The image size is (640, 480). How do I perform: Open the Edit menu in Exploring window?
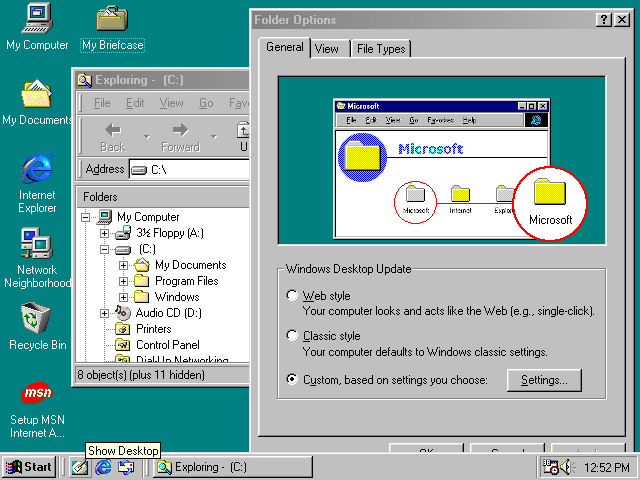pos(135,103)
